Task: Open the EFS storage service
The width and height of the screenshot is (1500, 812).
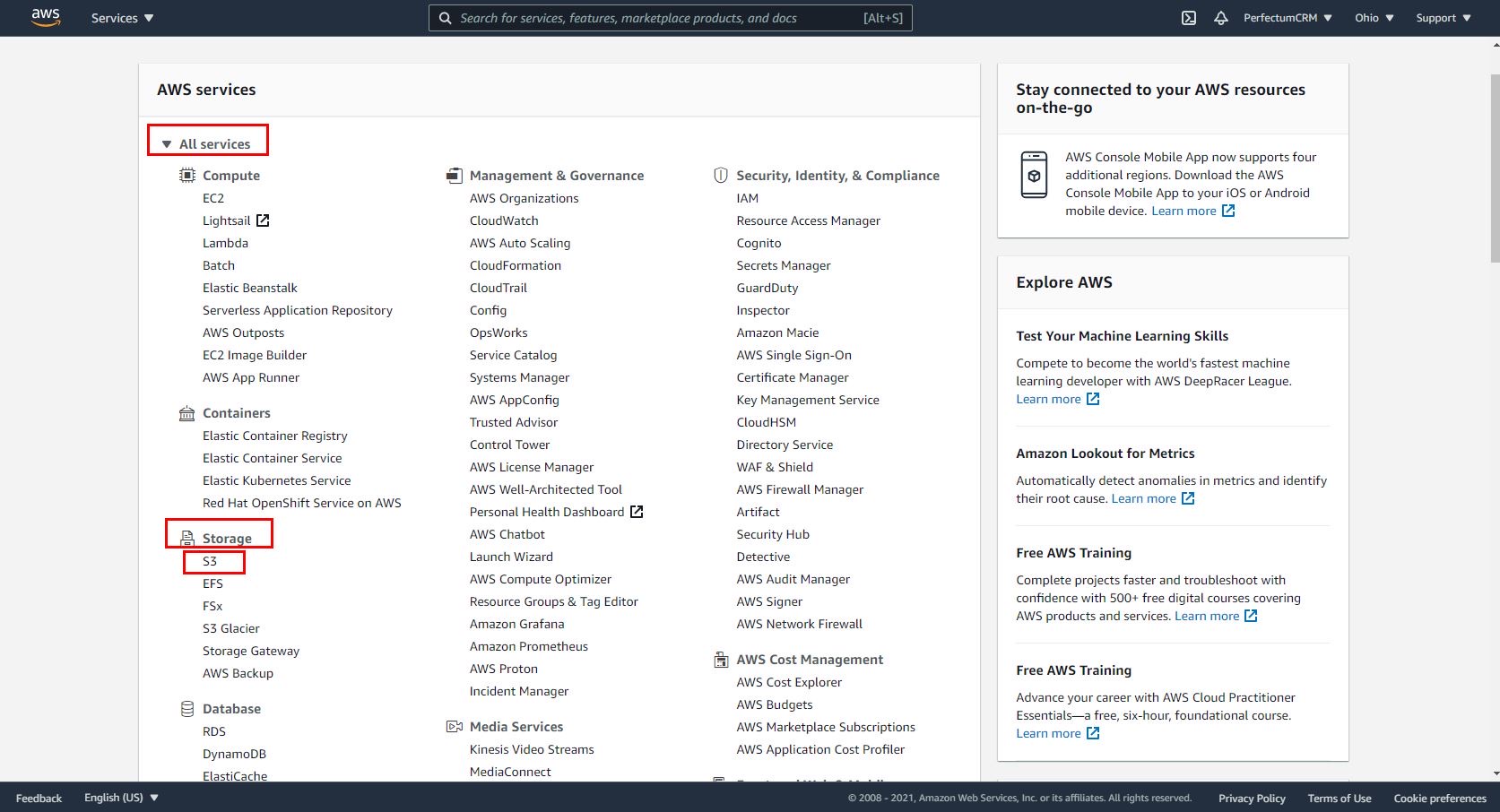Action: point(212,583)
